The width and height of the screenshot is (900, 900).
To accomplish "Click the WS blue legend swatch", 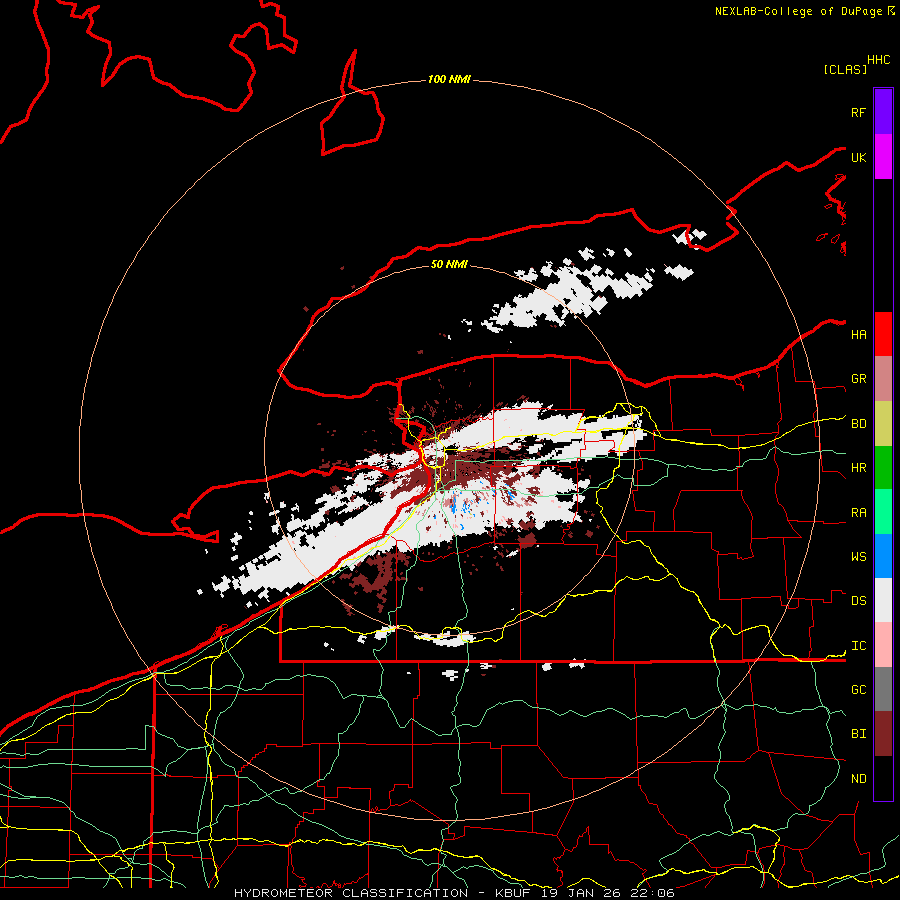I will pyautogui.click(x=883, y=556).
